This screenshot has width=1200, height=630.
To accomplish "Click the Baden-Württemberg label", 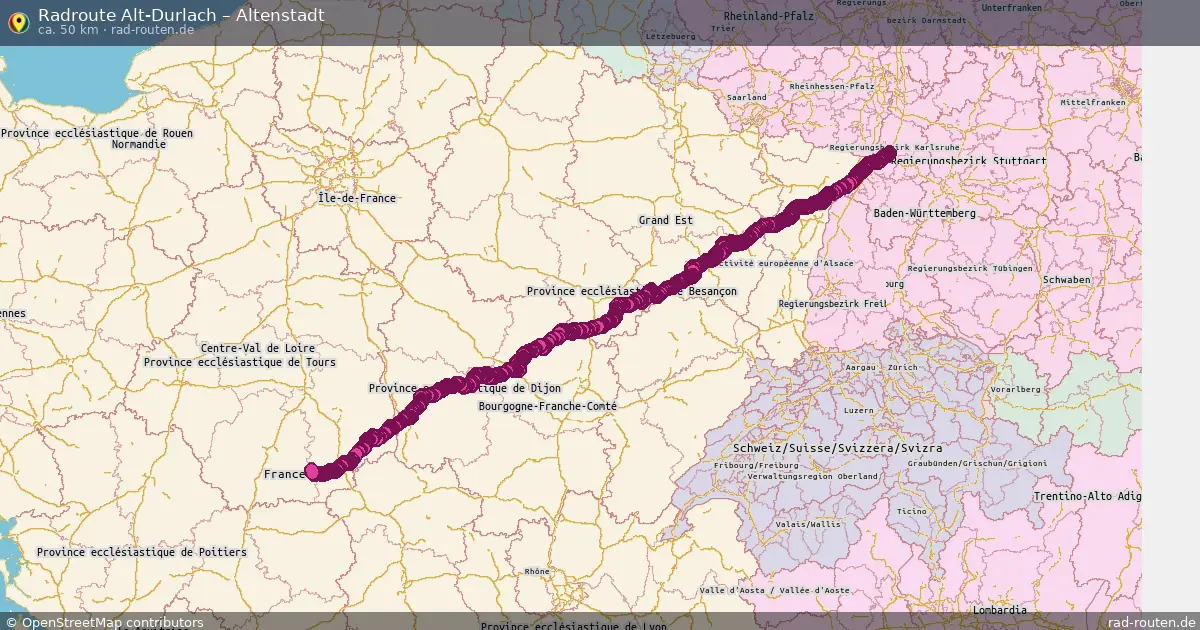I will pyautogui.click(x=924, y=214).
